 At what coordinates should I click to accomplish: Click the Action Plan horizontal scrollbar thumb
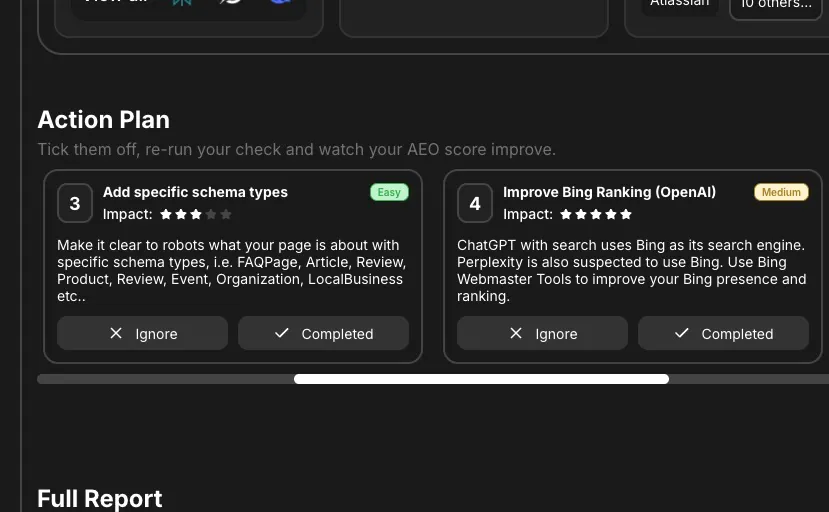tap(481, 379)
